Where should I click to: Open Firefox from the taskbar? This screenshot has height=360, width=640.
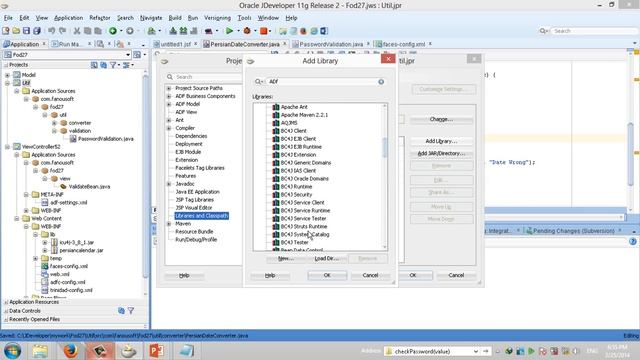point(70,351)
